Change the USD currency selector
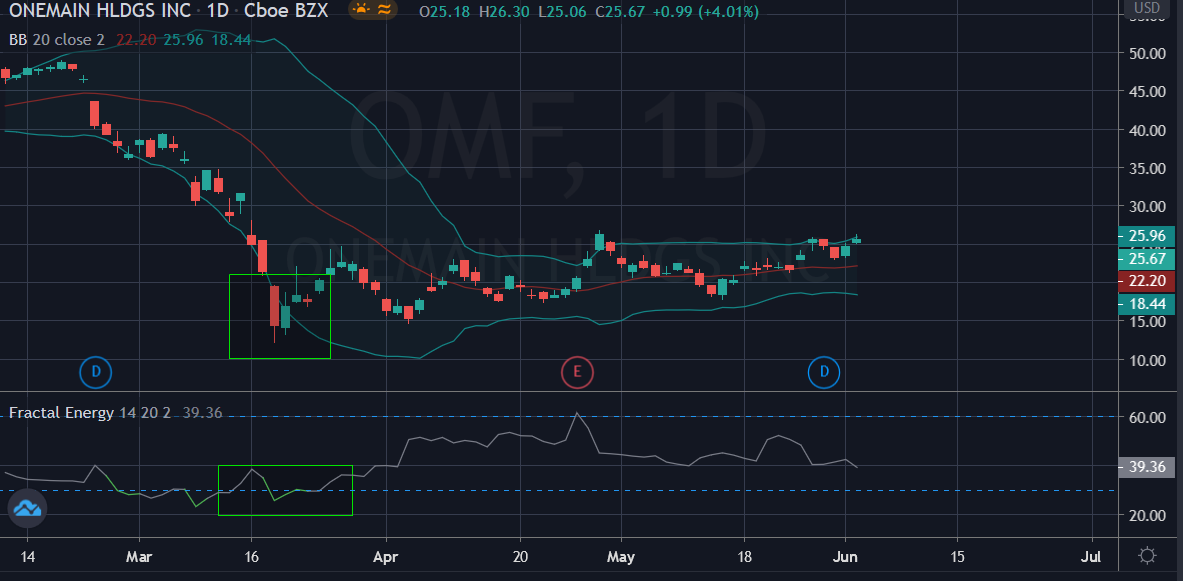The width and height of the screenshot is (1183, 581). (x=1147, y=9)
